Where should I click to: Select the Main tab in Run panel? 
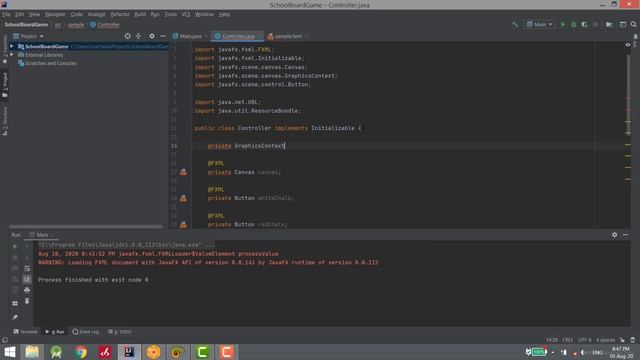point(42,235)
